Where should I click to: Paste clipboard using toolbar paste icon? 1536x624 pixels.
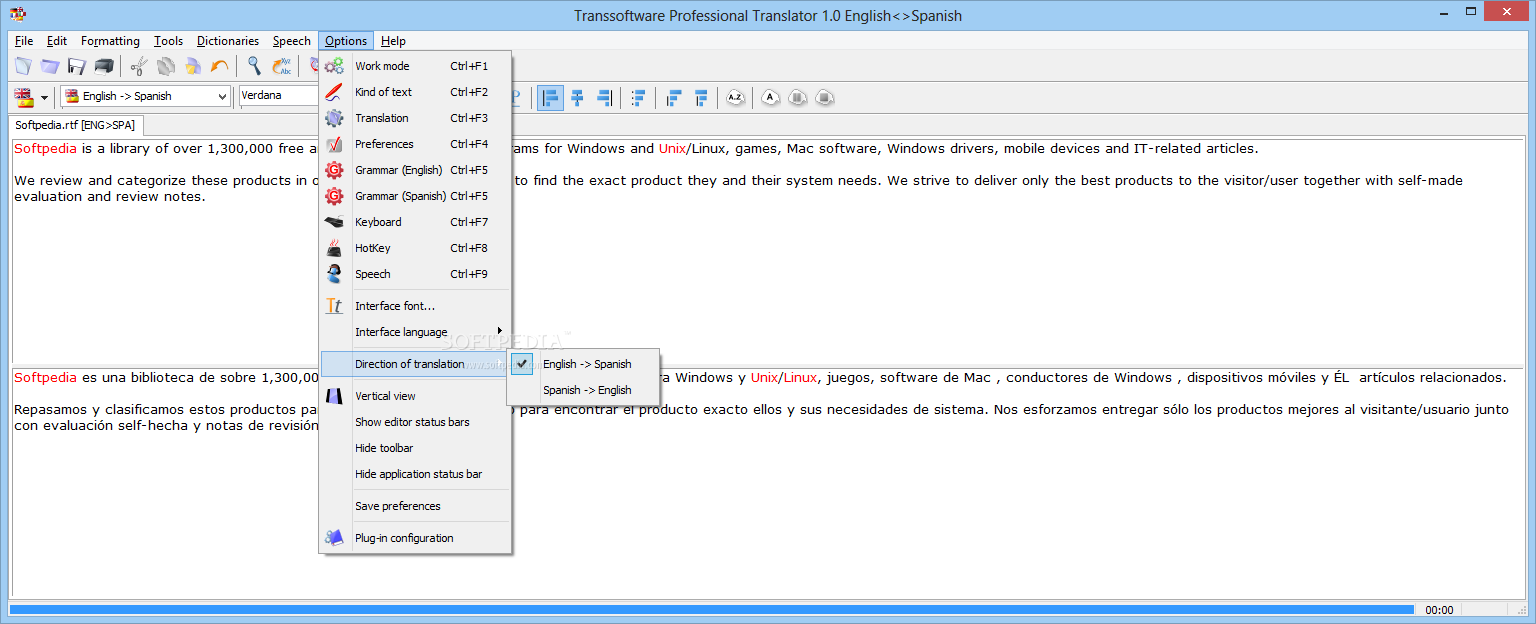tap(193, 66)
